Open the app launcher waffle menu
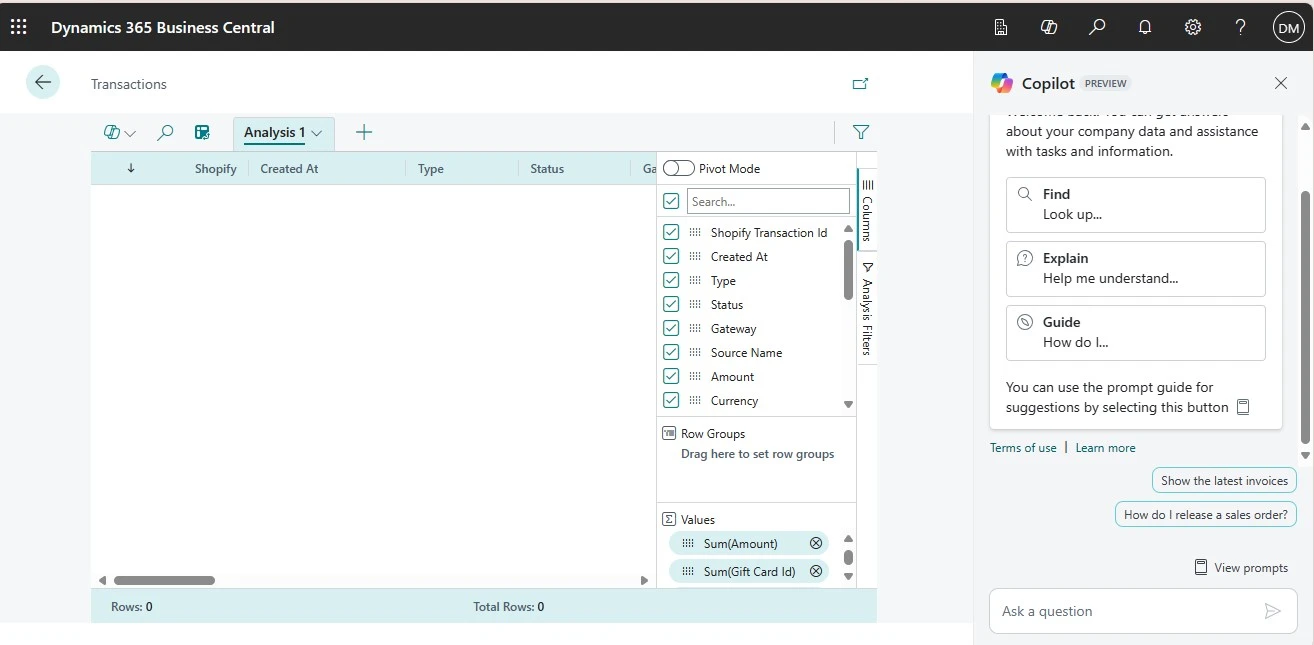 click(18, 27)
